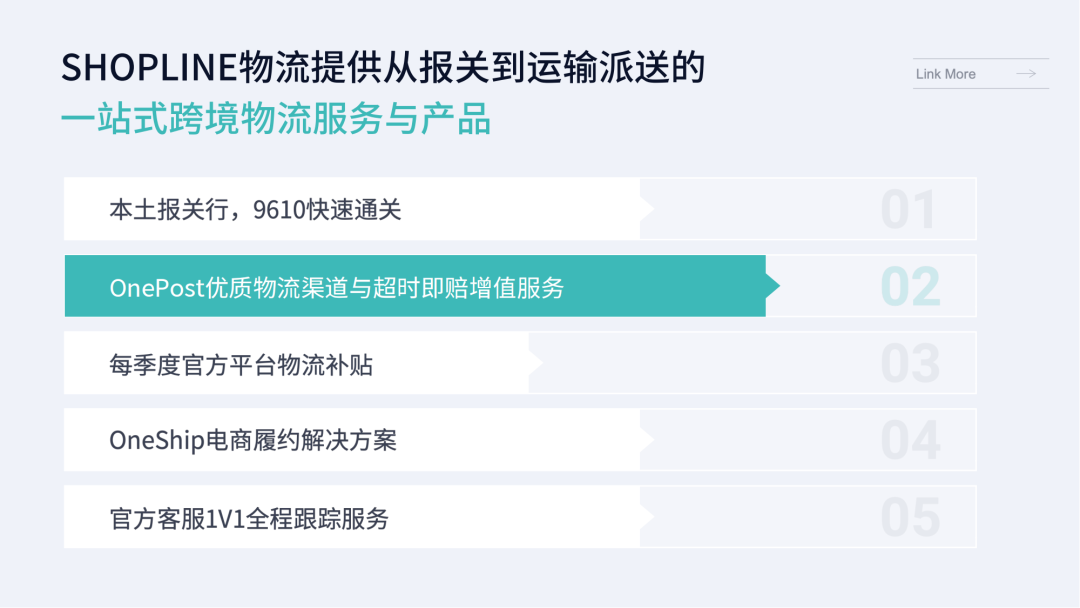The width and height of the screenshot is (1080, 608).
Task: Open OneShip电商履约解决方案 item
Action: click(253, 441)
